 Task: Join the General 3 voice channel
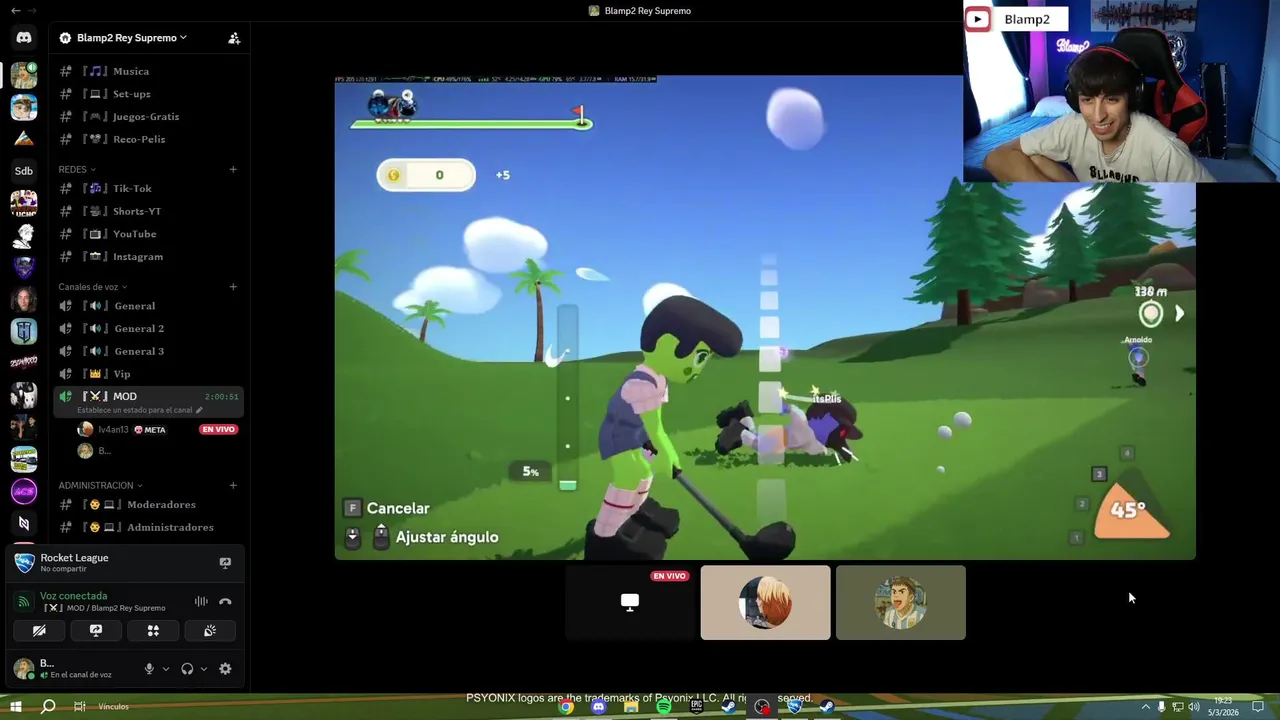click(x=149, y=352)
